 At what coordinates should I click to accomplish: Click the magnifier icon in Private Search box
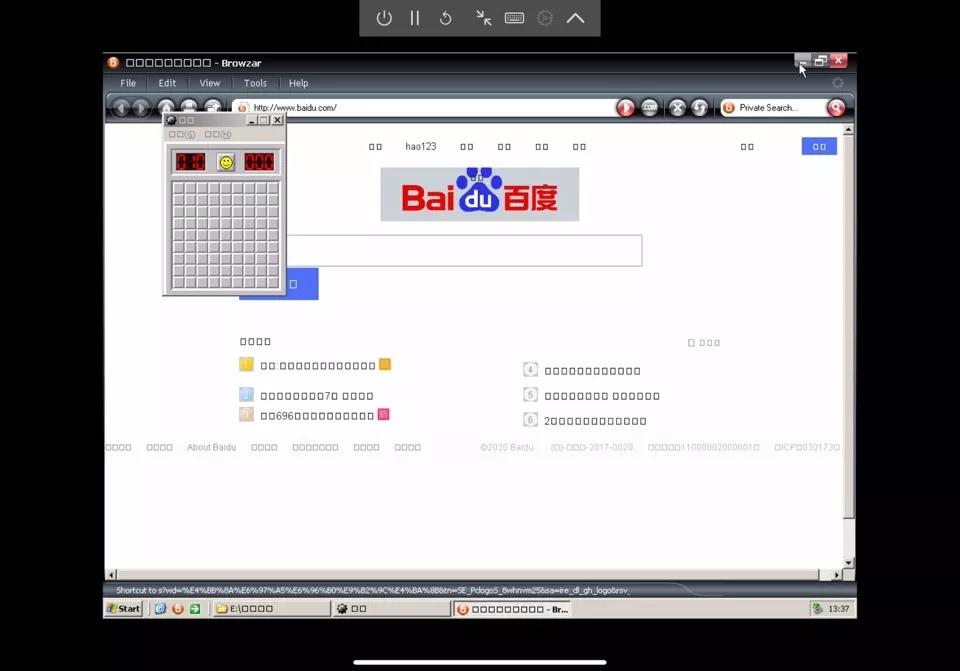(x=835, y=106)
